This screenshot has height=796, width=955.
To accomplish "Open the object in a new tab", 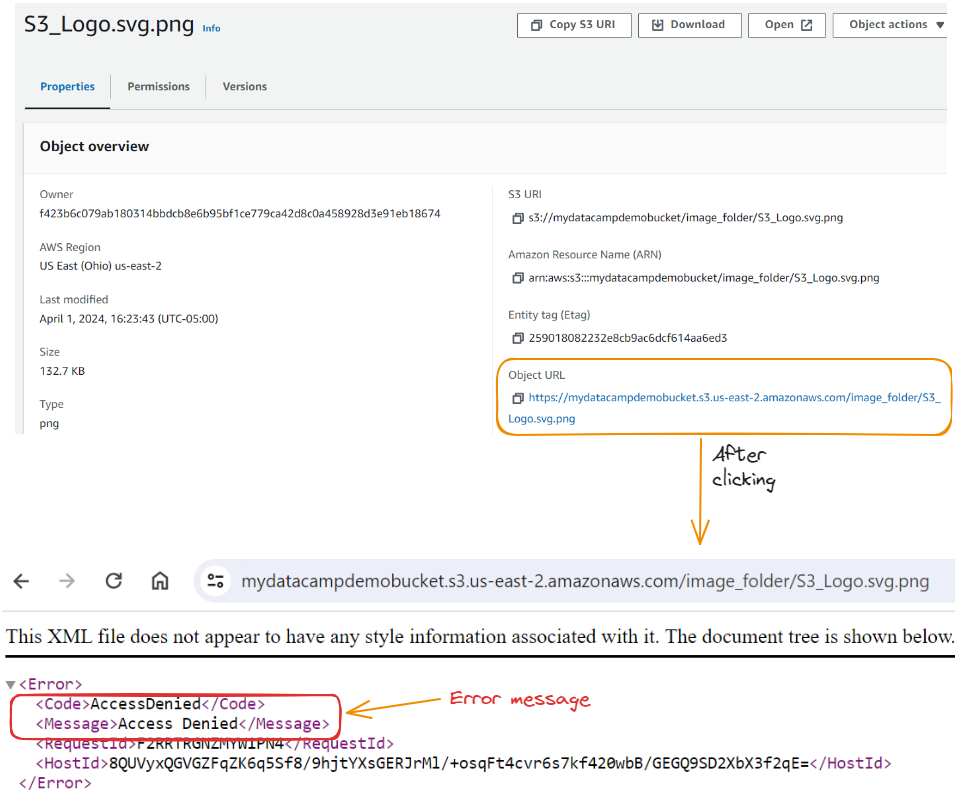I will coord(786,25).
